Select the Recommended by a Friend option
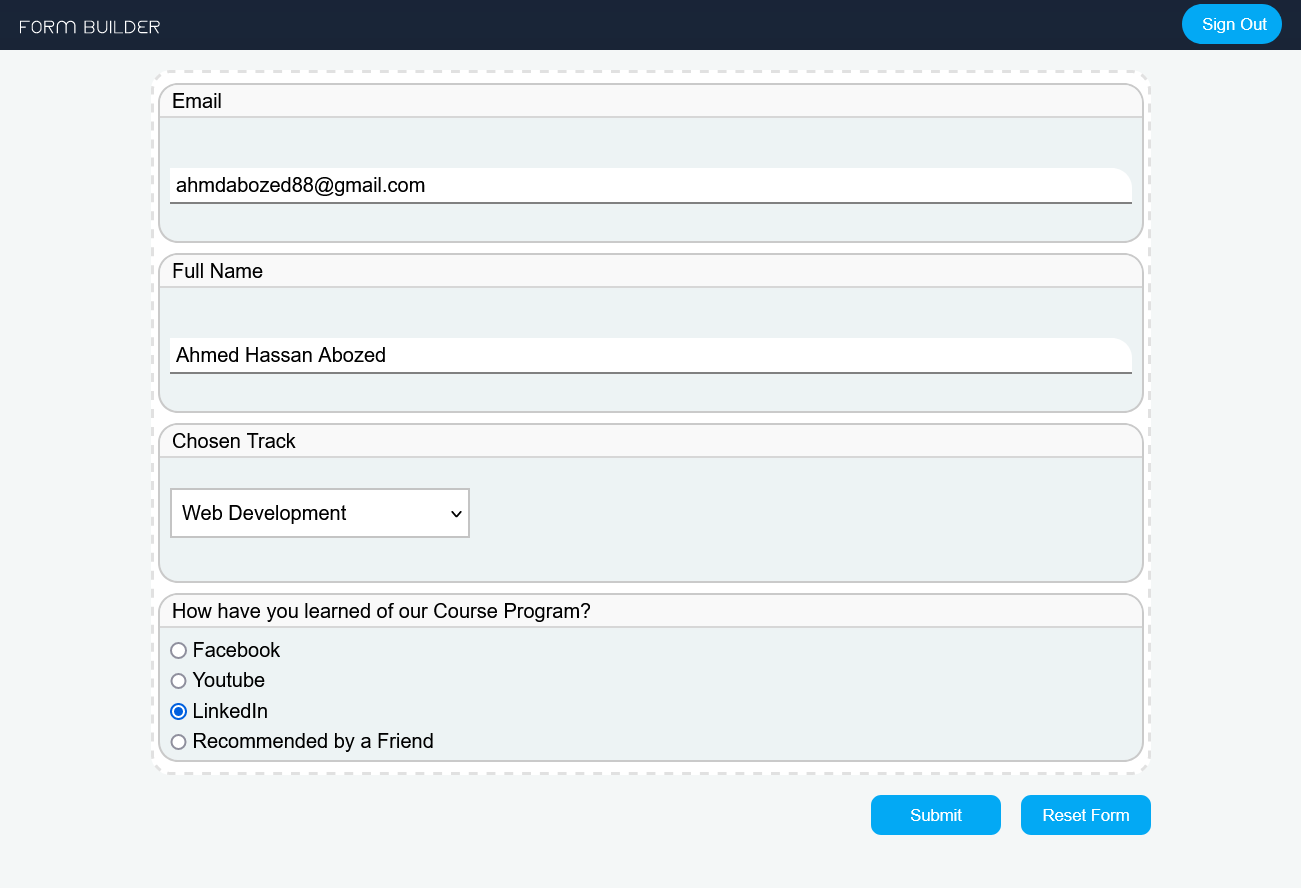The image size is (1301, 888). [179, 742]
